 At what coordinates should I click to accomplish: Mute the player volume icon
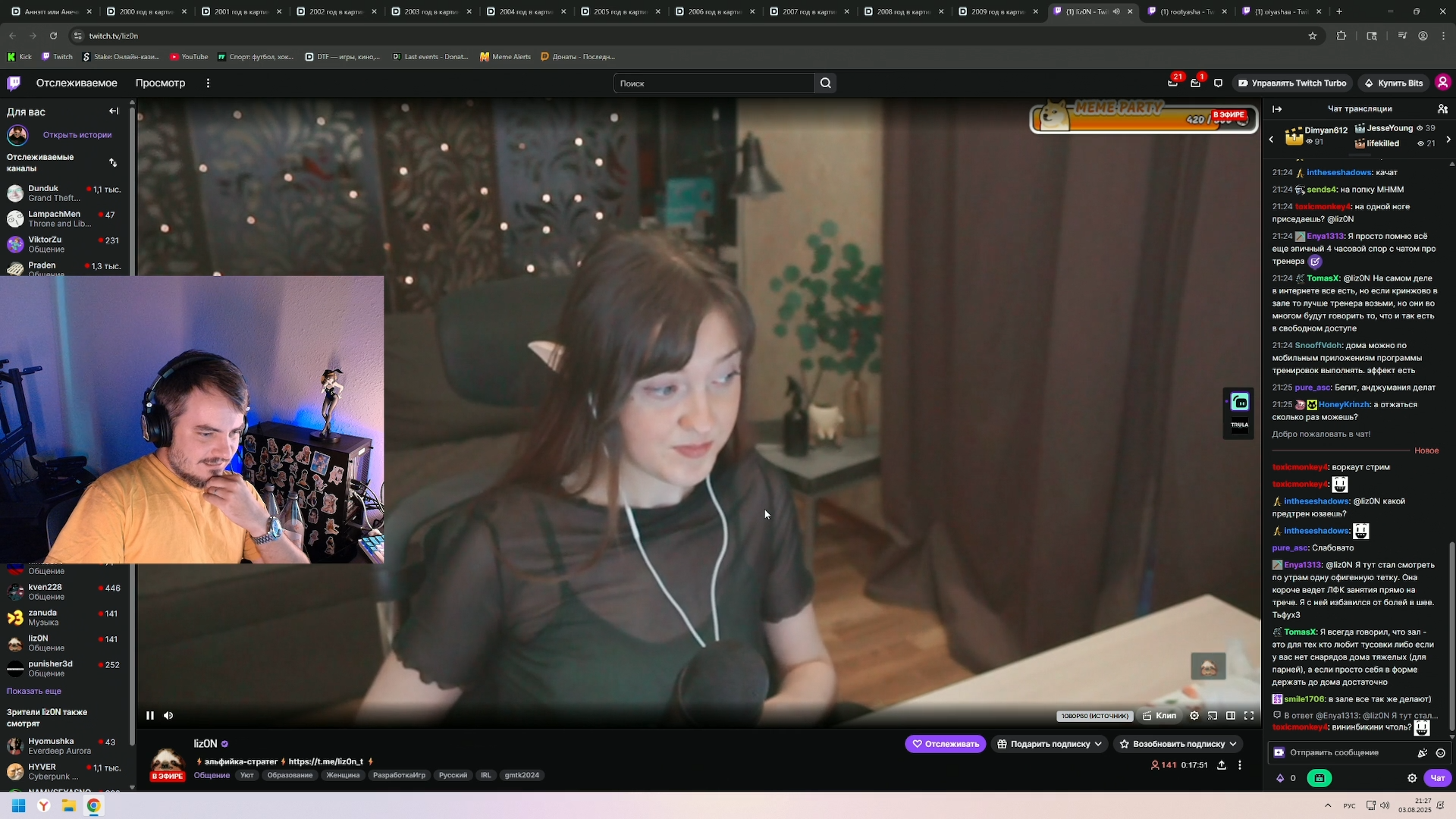[x=168, y=715]
